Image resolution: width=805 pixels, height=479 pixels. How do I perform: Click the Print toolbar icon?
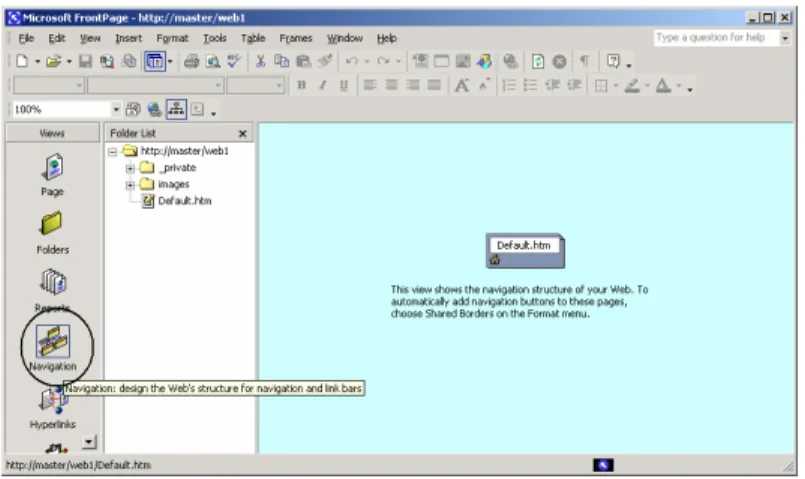coord(191,62)
